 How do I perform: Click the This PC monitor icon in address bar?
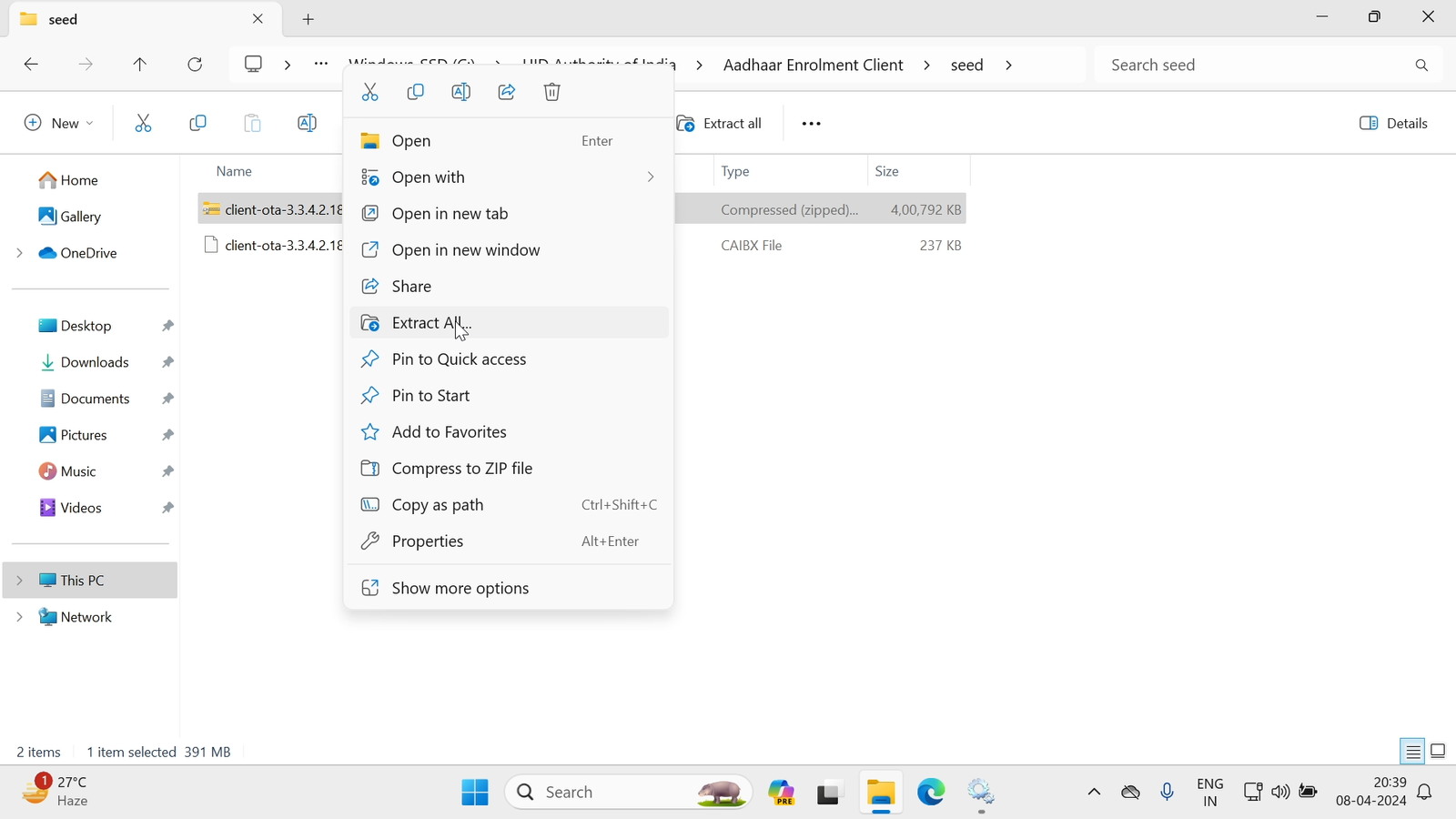[253, 65]
